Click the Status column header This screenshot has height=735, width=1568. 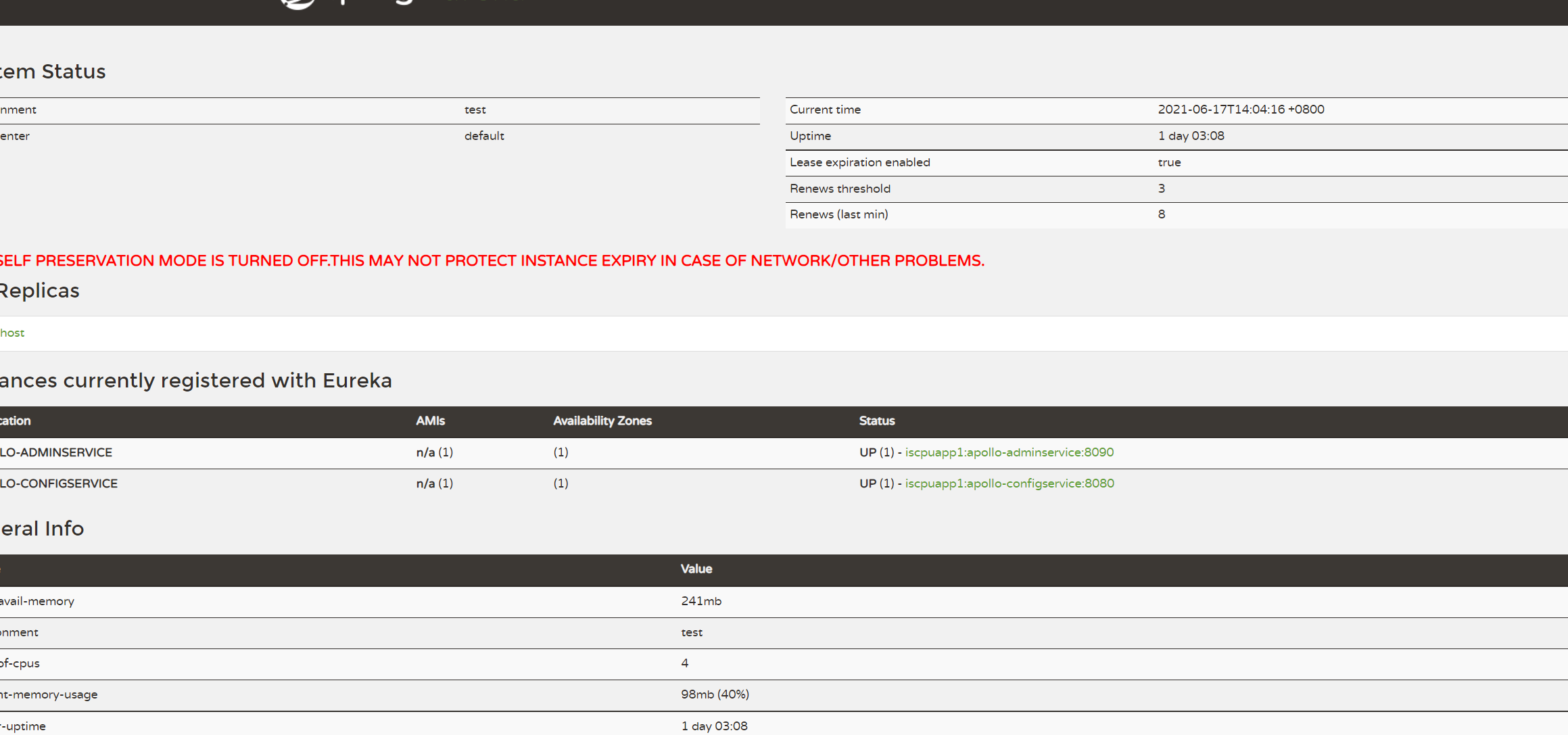click(876, 421)
